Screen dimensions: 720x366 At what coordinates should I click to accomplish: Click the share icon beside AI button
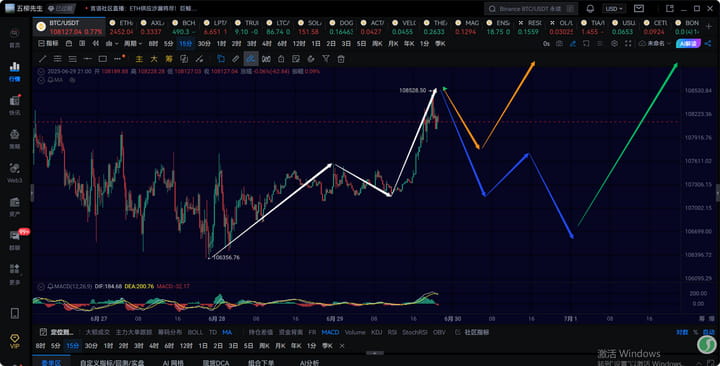pos(708,44)
